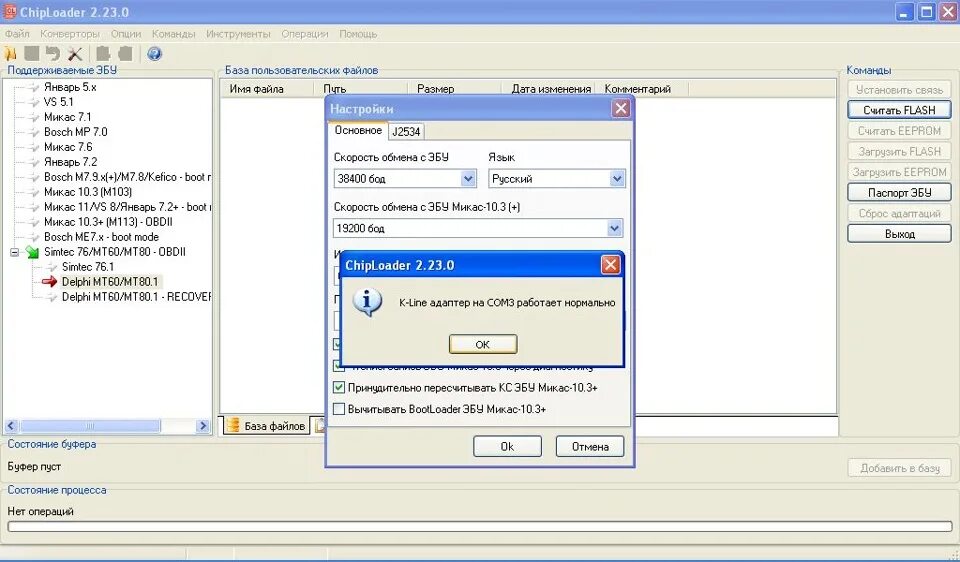Open the Команды menu
Screen dimensions: 960x562
click(x=174, y=34)
